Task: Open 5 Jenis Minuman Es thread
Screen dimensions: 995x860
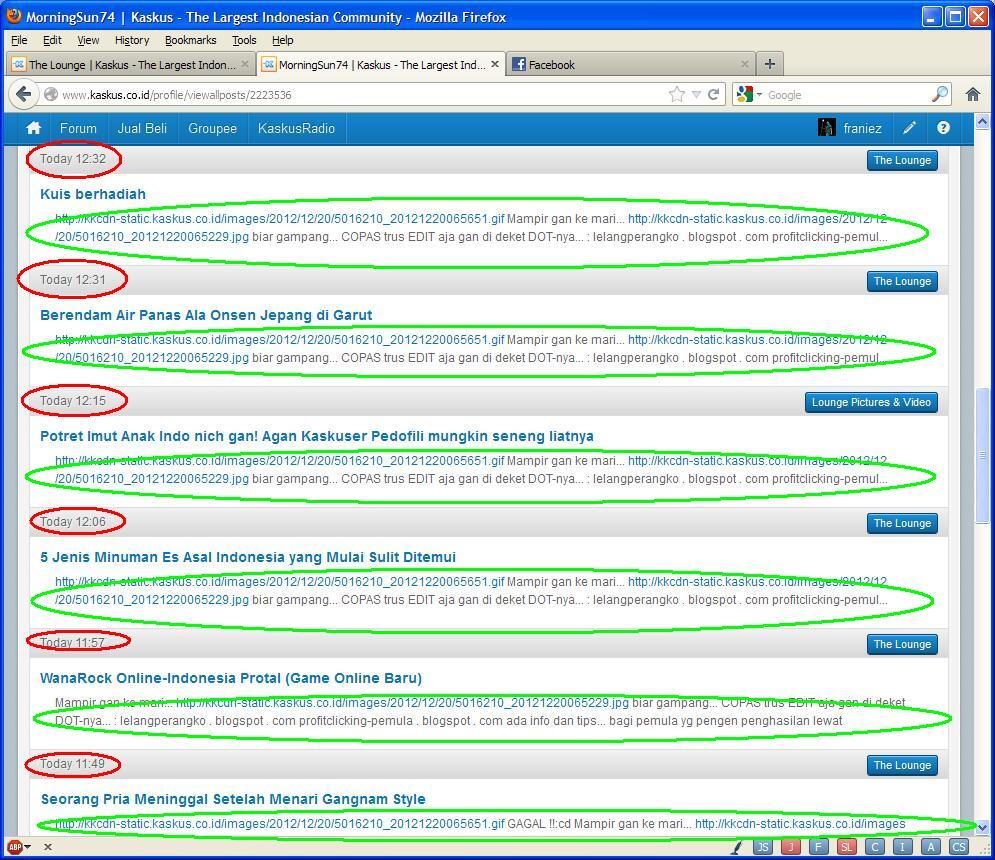Action: [x=248, y=557]
